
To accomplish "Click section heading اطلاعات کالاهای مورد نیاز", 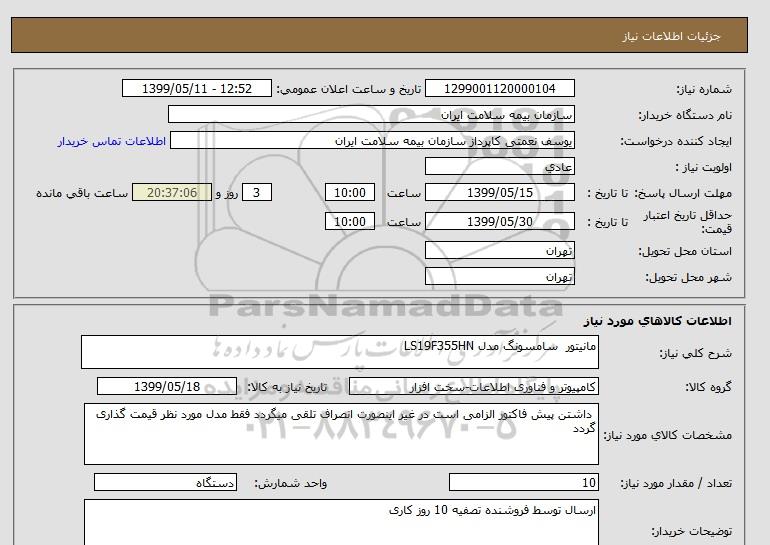I will pos(658,321).
